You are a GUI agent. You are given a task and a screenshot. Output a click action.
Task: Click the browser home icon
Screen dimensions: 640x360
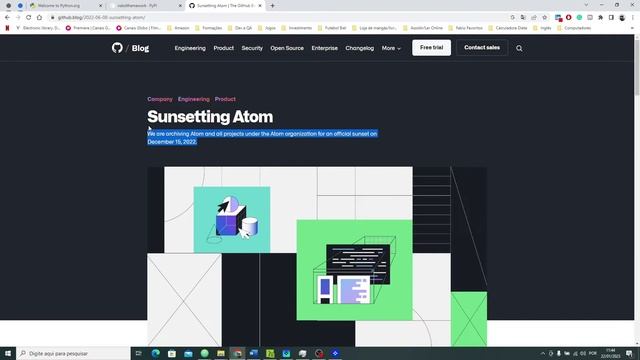(x=39, y=18)
